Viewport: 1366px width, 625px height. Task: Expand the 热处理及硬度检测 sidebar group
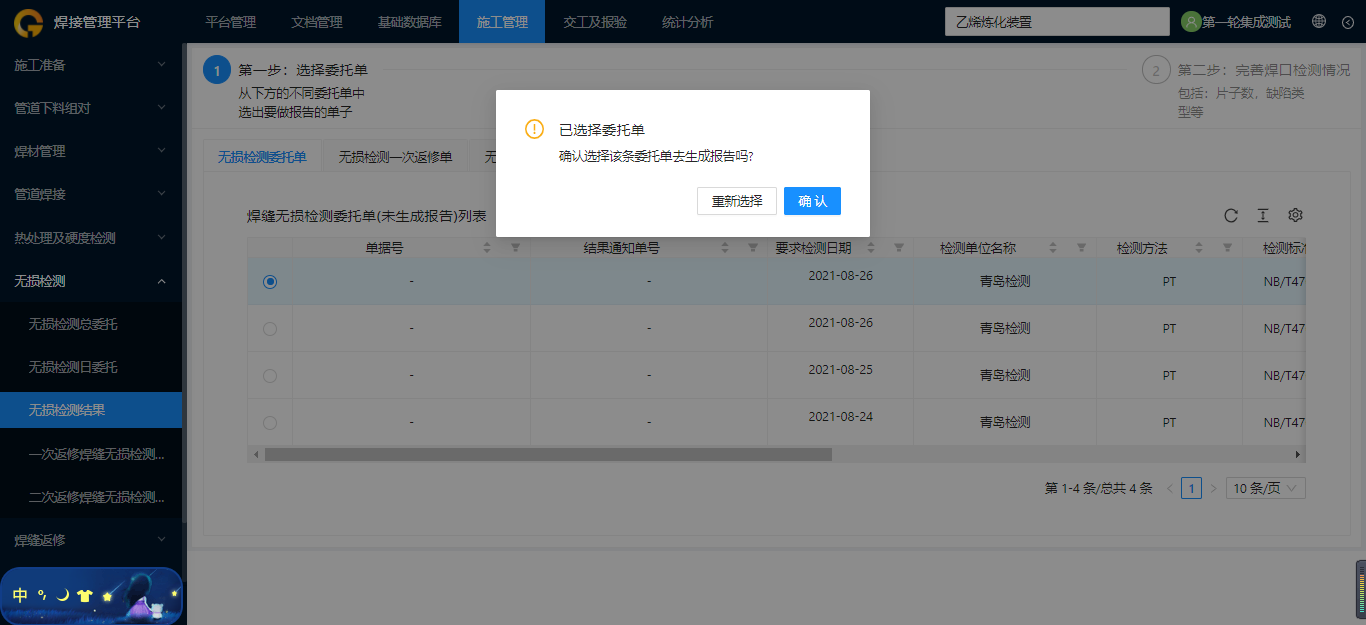pos(91,238)
